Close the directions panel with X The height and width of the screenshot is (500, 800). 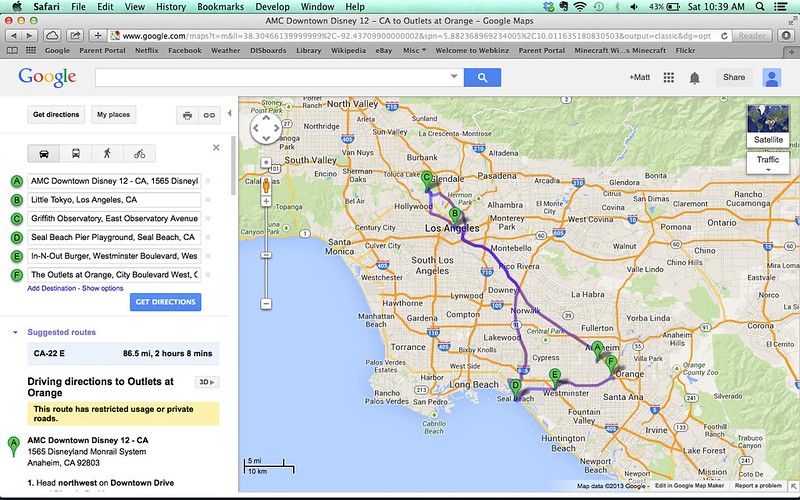[216, 147]
